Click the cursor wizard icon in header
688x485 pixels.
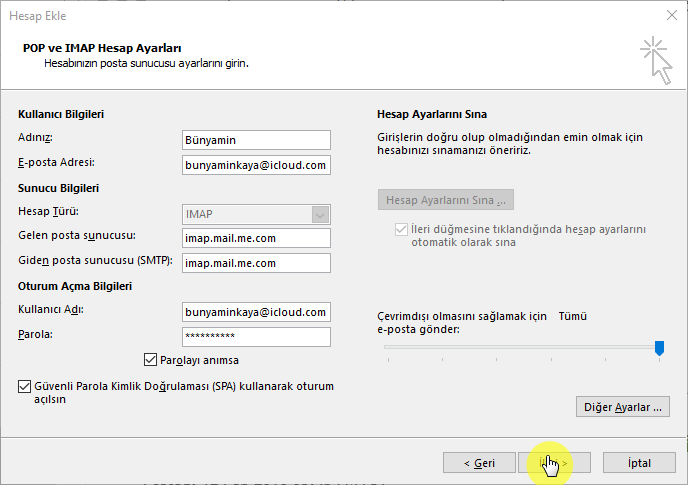656,60
